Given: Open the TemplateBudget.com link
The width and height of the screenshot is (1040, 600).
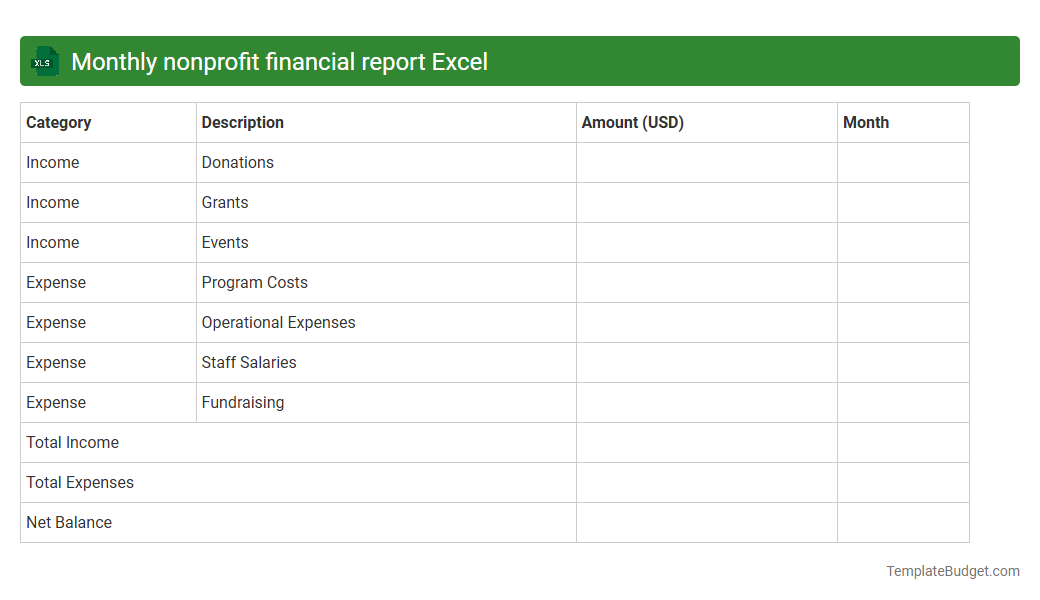Looking at the screenshot, I should pyautogui.click(x=953, y=571).
